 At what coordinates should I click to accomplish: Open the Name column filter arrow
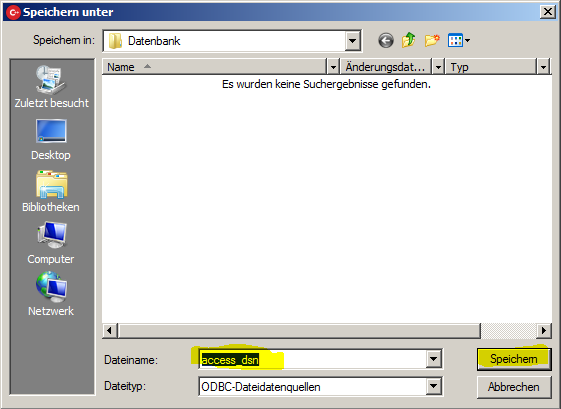pos(333,67)
